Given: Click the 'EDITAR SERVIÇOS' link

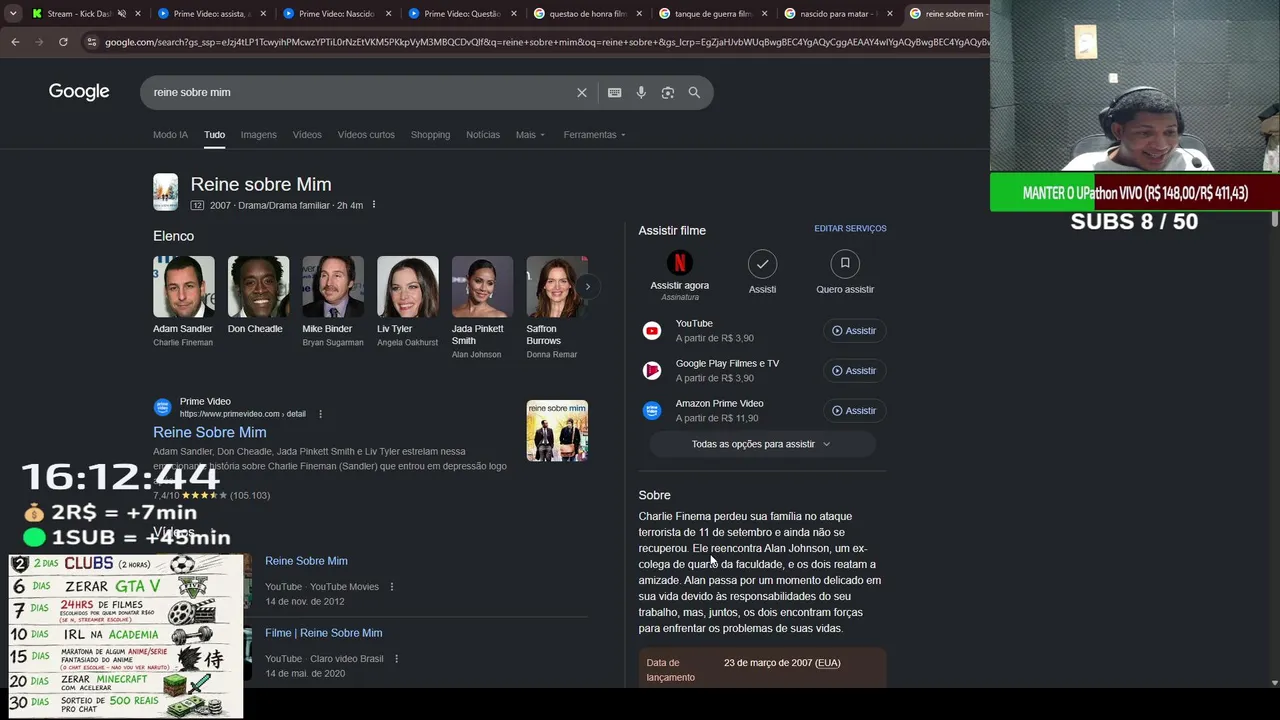Looking at the screenshot, I should click(850, 229).
